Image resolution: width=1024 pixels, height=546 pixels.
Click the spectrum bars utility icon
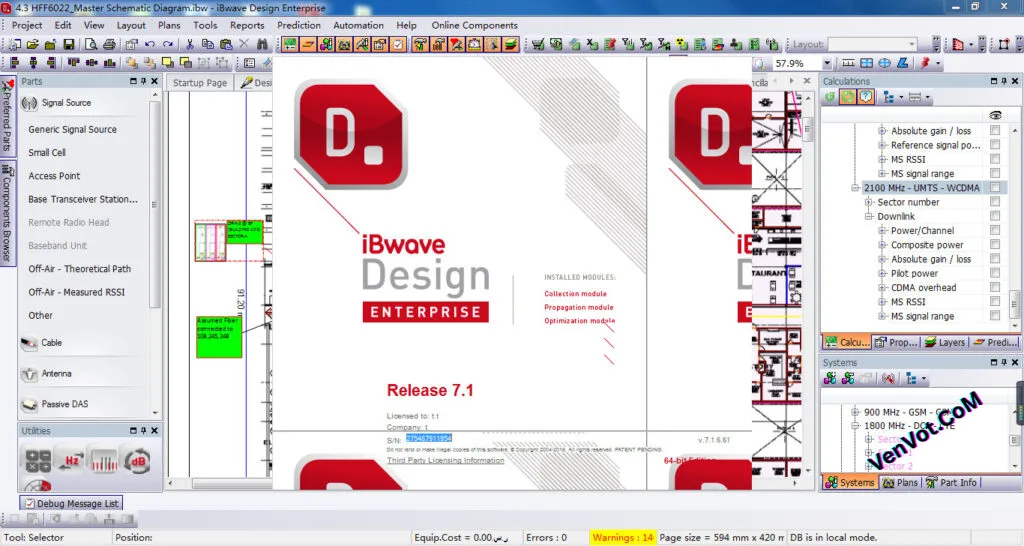(104, 460)
